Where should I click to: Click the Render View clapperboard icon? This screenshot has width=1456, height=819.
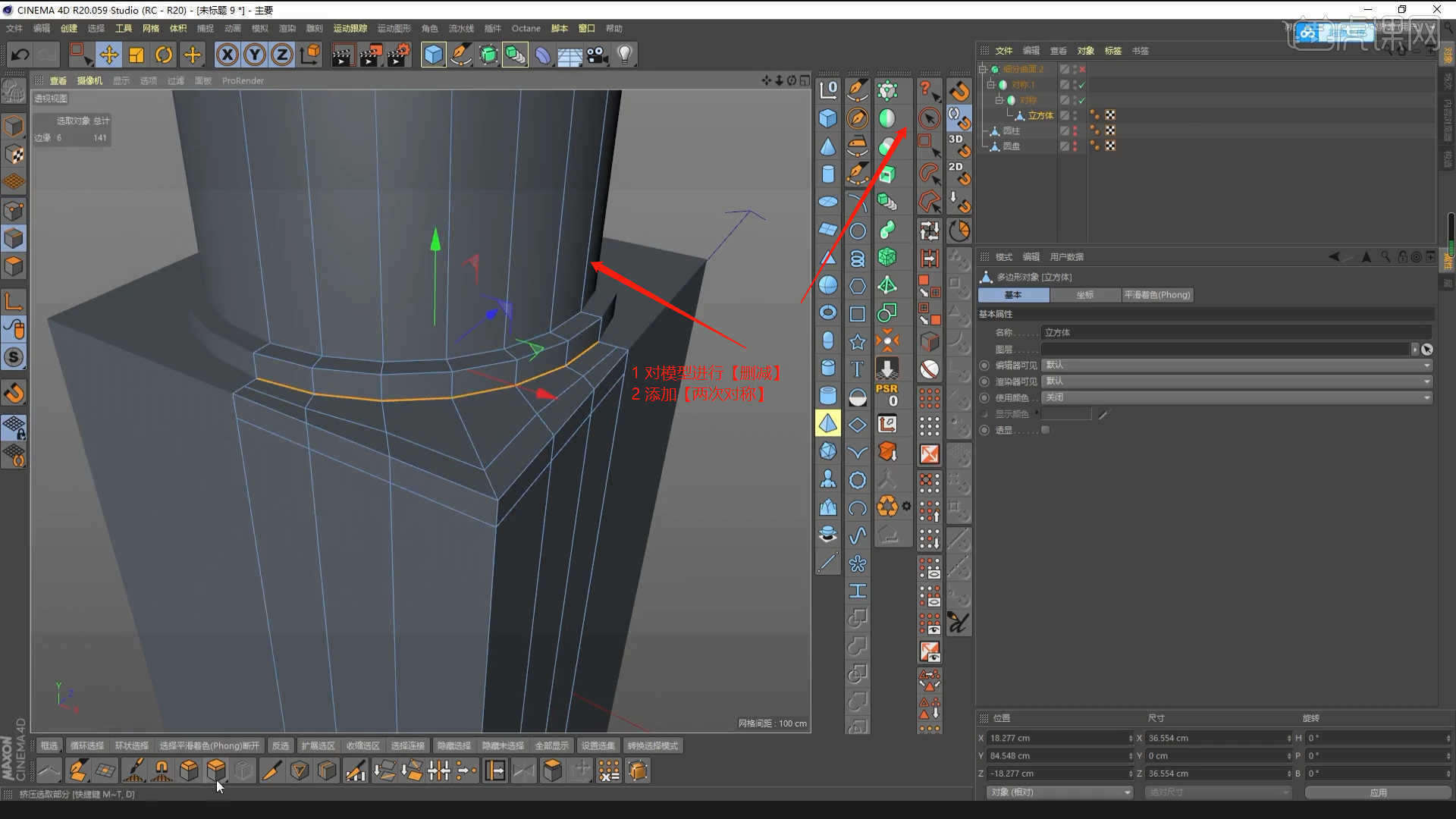pos(342,55)
